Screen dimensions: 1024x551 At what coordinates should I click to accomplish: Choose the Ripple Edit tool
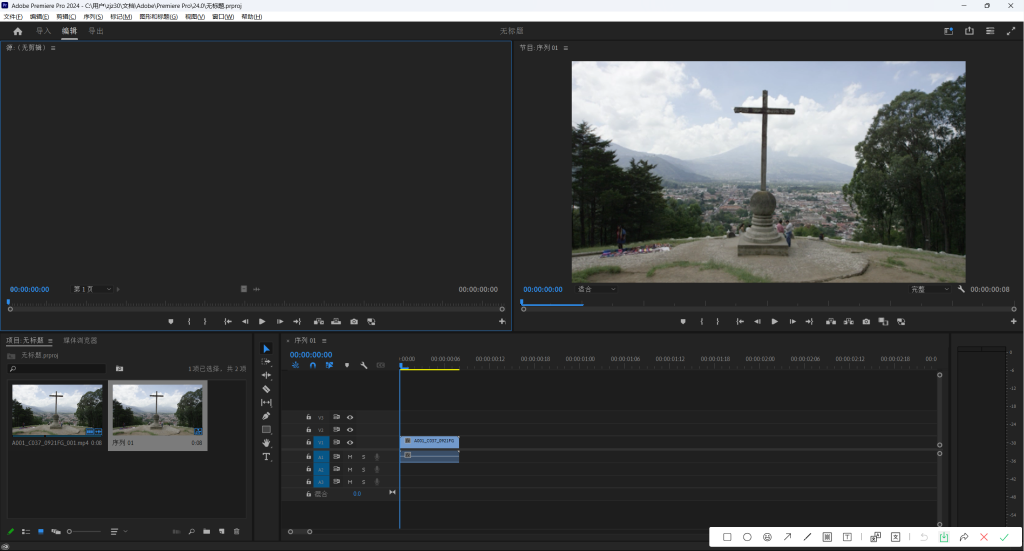266,375
